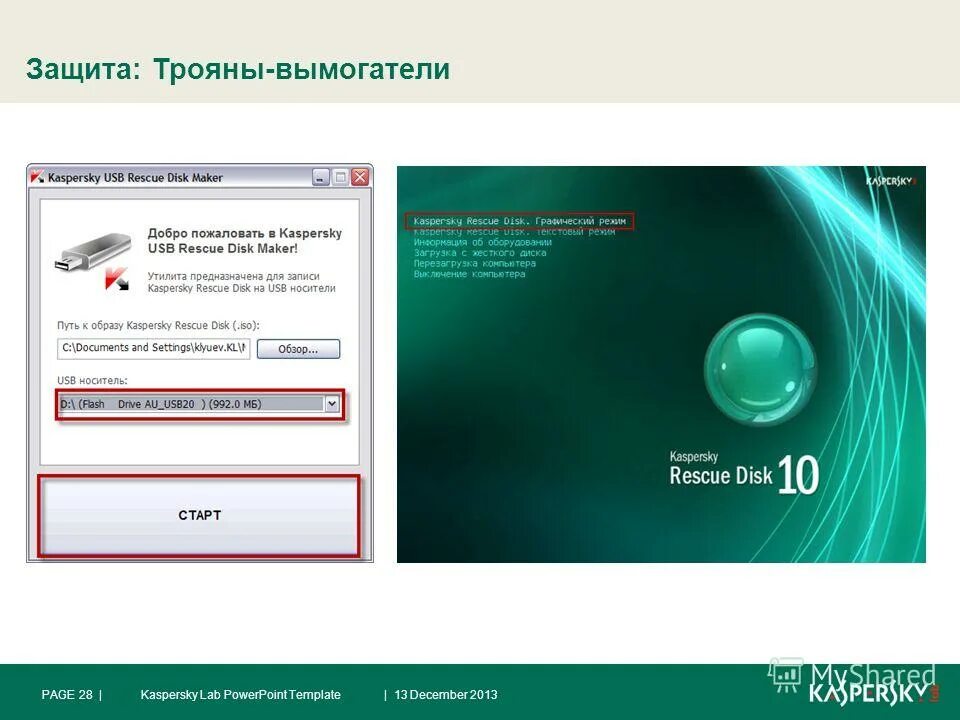Image resolution: width=960 pixels, height=720 pixels.
Task: Click Обзор to browse for the ISO
Action: coord(300,349)
